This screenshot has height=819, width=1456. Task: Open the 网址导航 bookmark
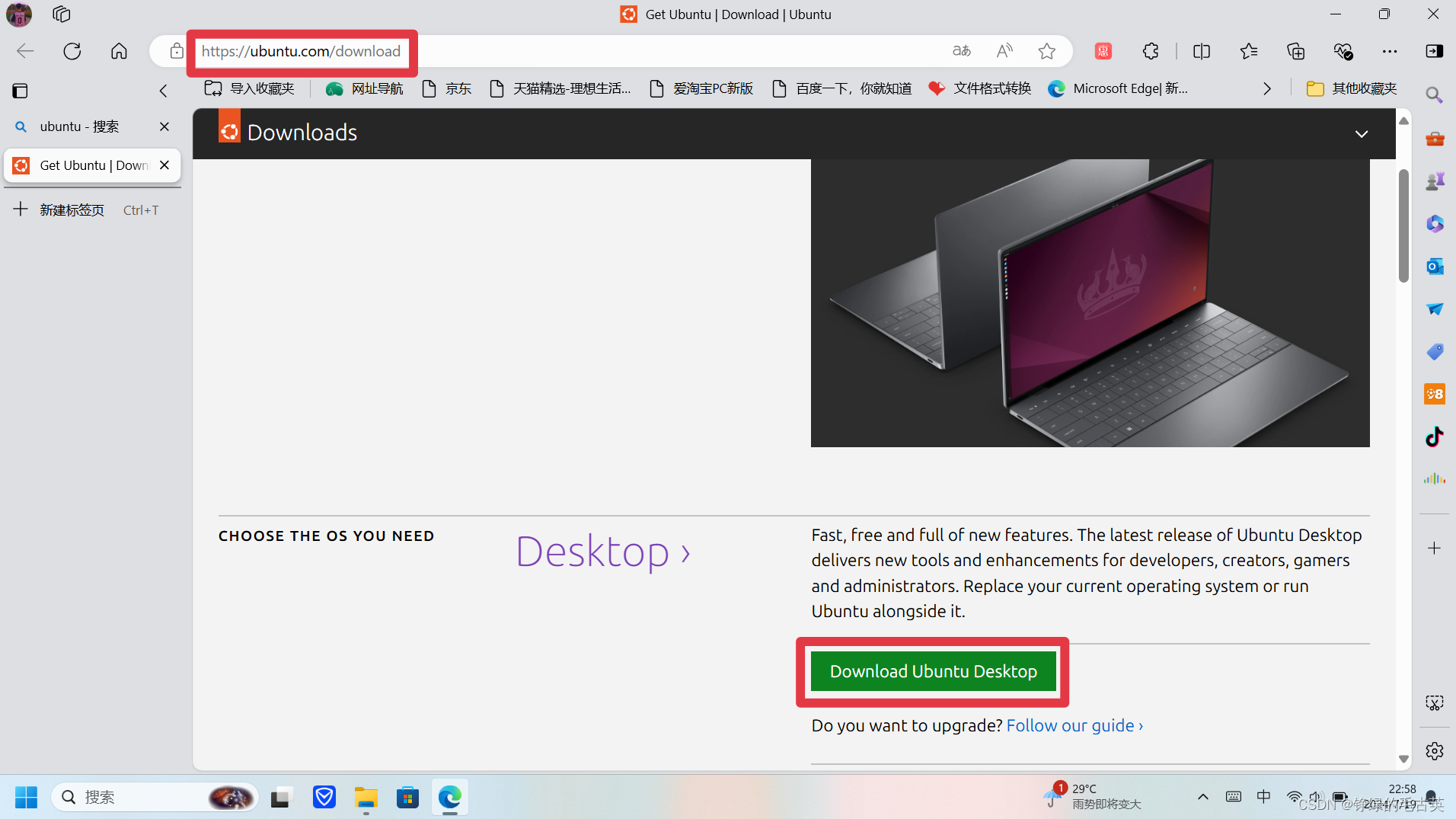(x=364, y=88)
